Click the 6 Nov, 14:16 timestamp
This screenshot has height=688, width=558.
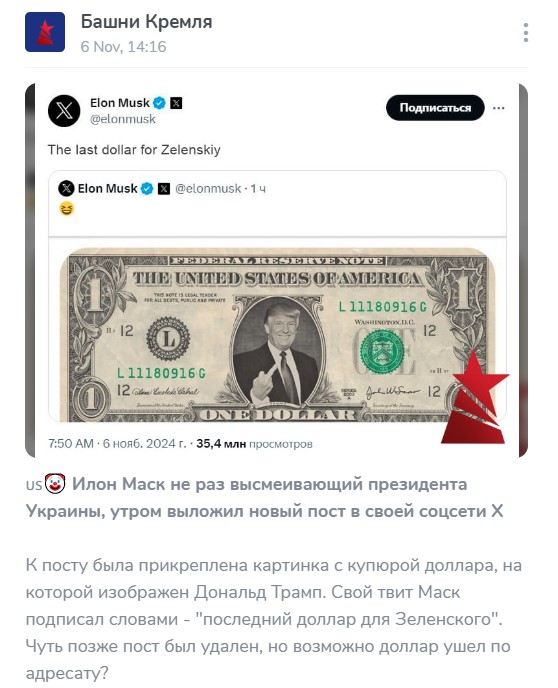(123, 47)
